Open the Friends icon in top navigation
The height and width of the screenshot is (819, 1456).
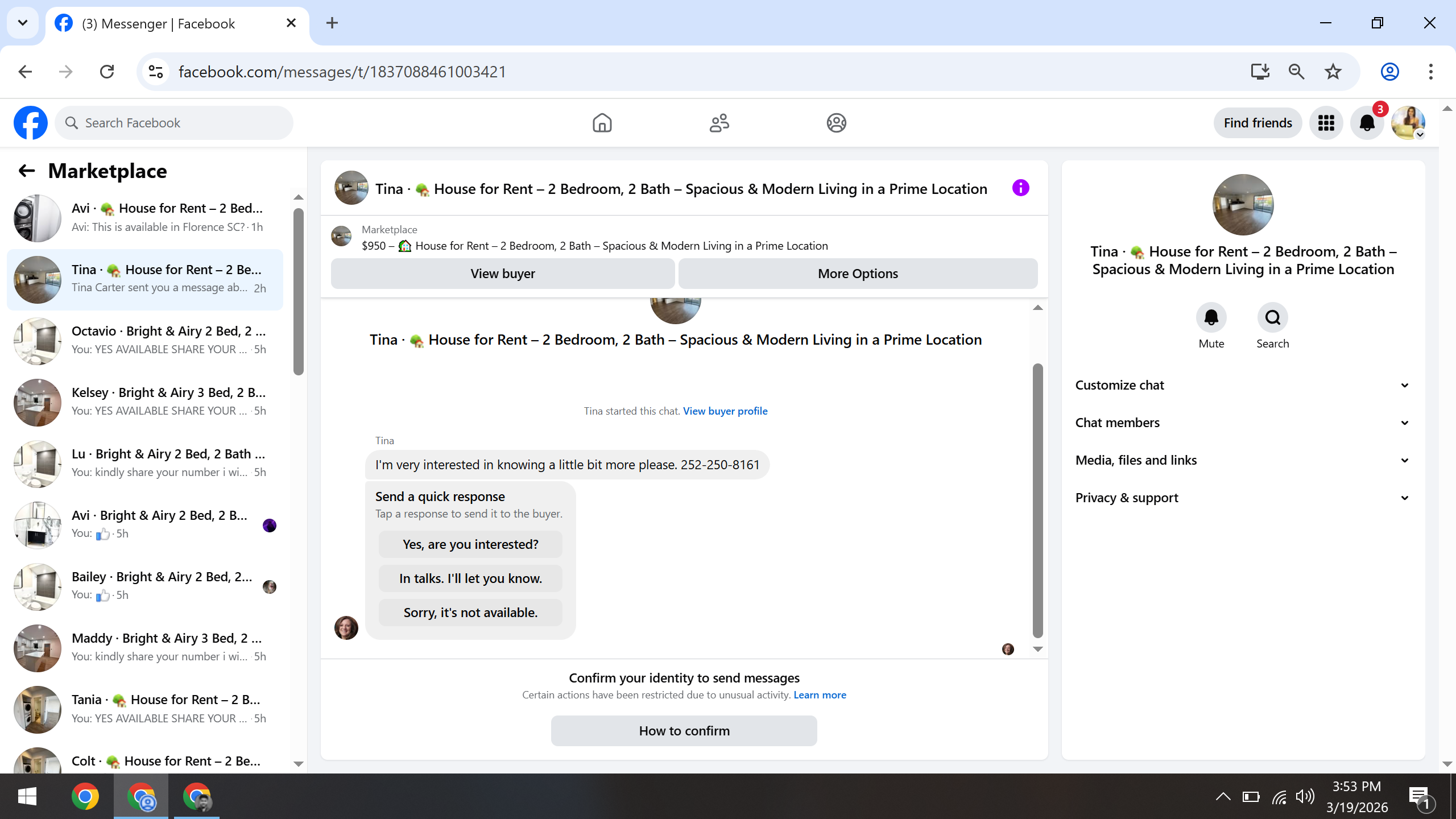tap(719, 123)
